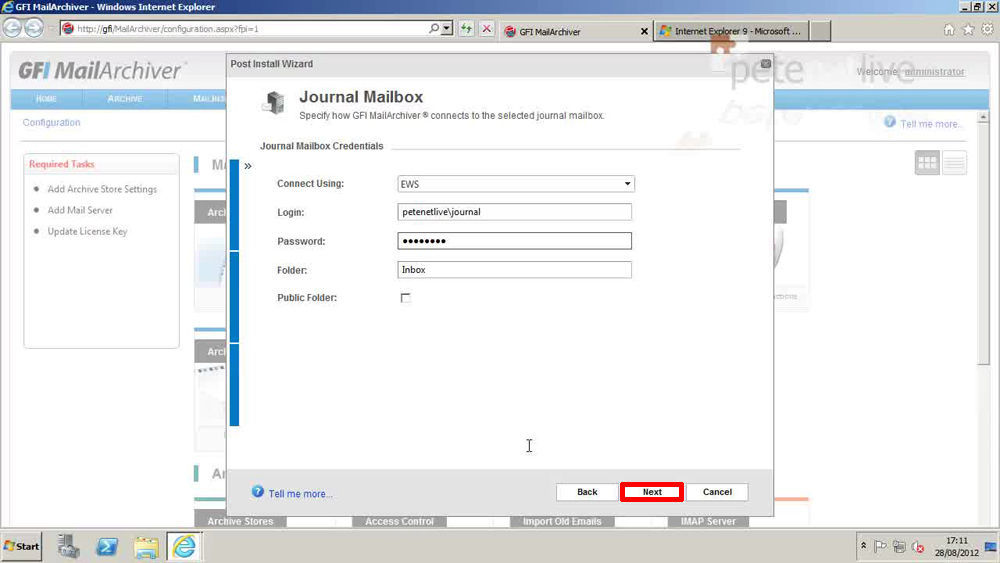Go Back in the wizard
The width and height of the screenshot is (1000, 563).
click(587, 492)
